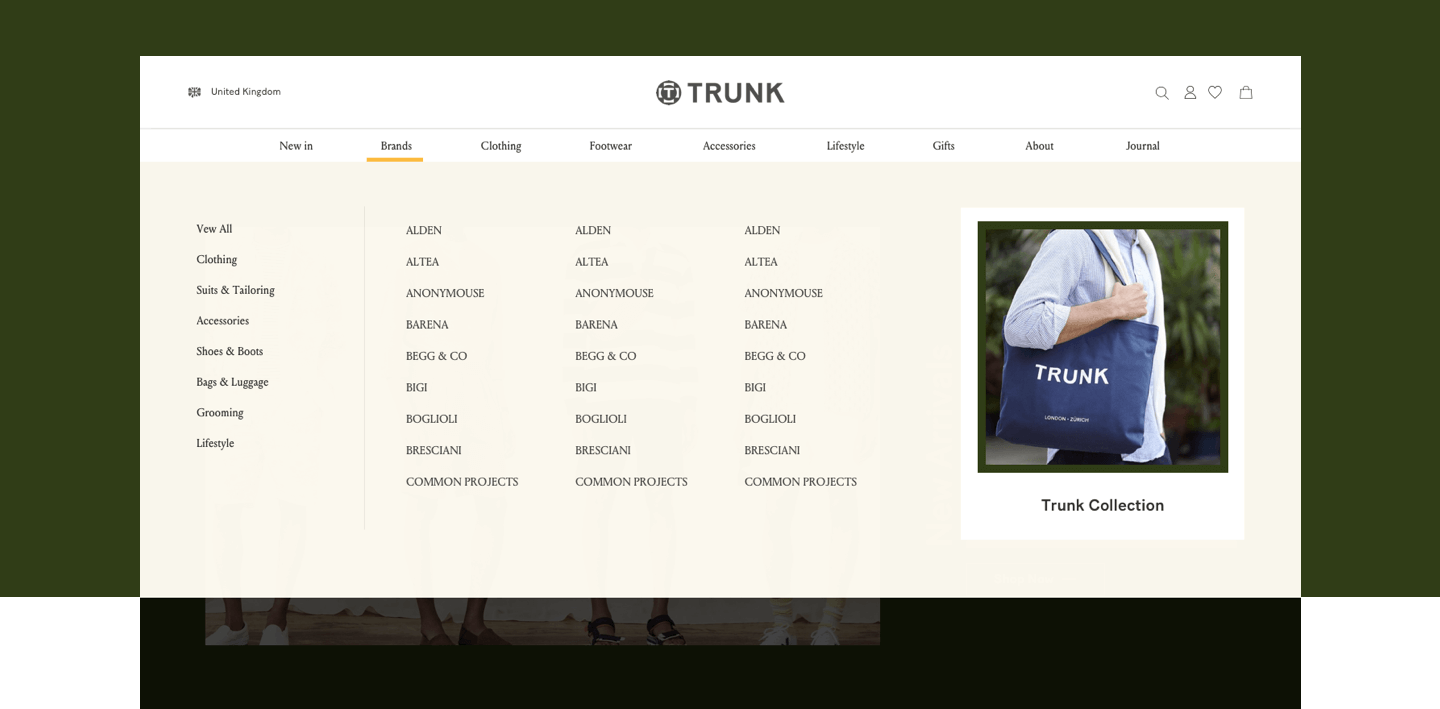
Task: Open the search icon
Action: [x=1161, y=92]
